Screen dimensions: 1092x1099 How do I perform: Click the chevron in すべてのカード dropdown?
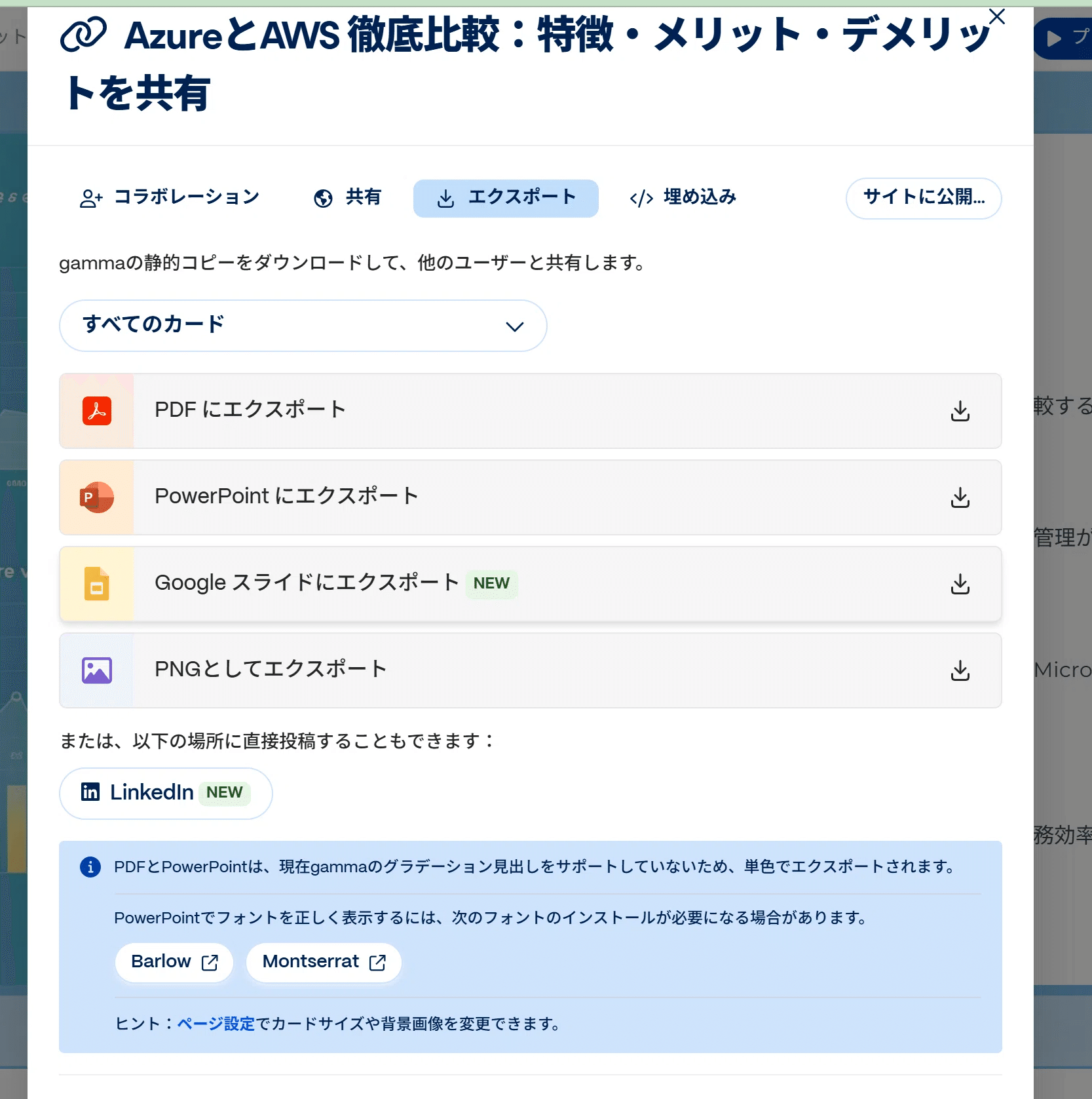[x=515, y=326]
